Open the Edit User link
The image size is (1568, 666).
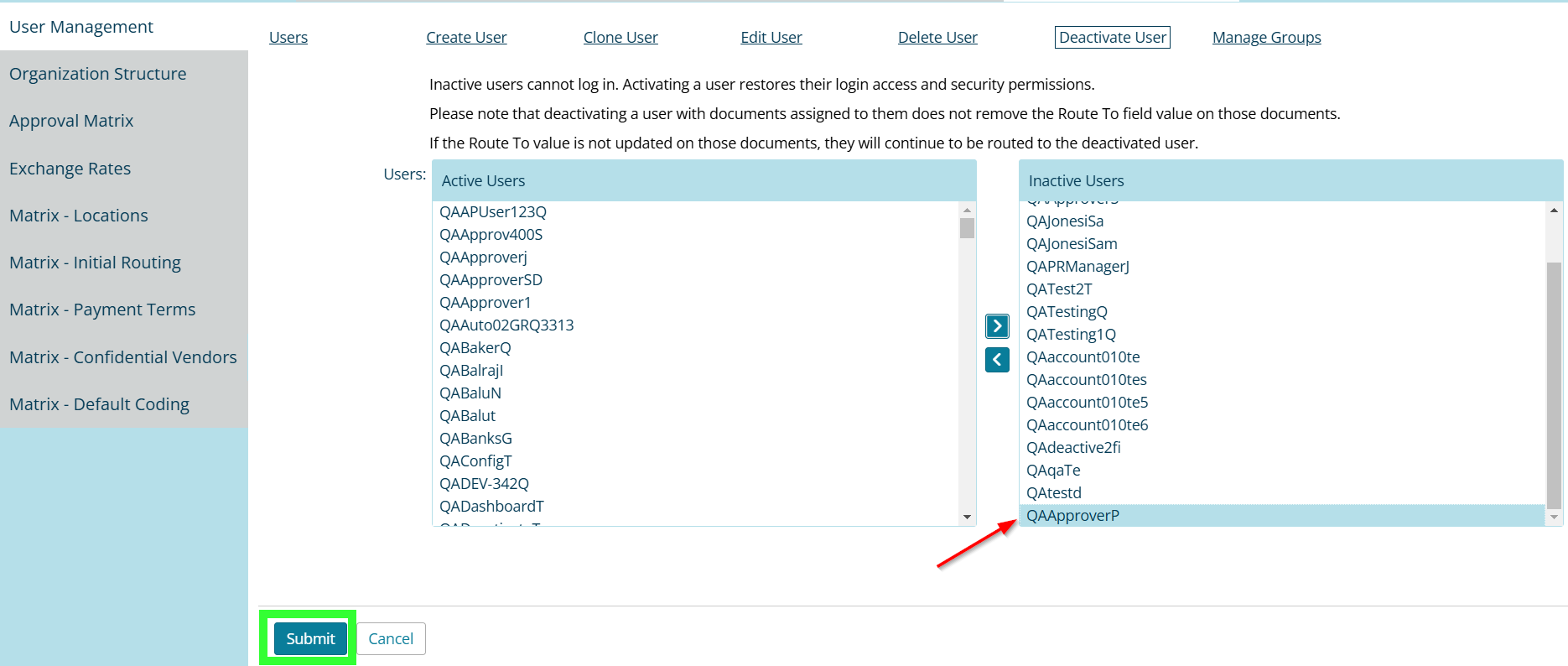click(x=771, y=38)
